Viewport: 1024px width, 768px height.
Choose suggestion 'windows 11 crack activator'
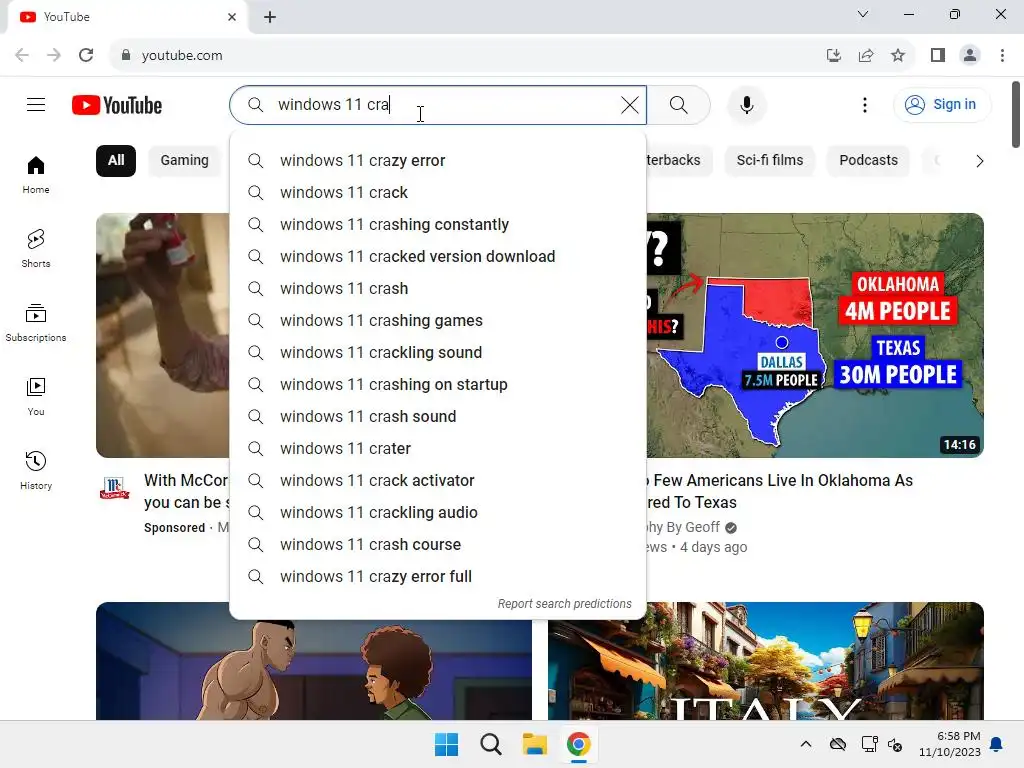[438, 481]
